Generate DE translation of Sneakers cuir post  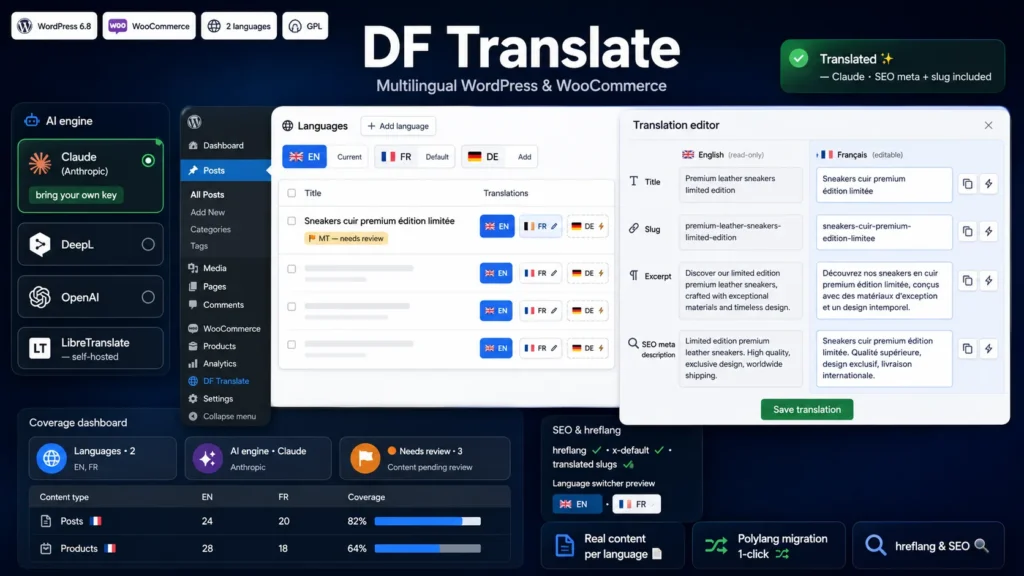[587, 226]
